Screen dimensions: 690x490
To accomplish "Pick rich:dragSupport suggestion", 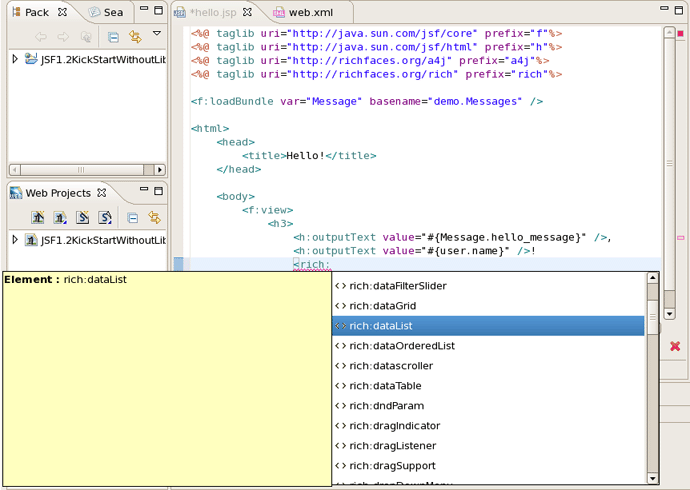I will click(390, 466).
